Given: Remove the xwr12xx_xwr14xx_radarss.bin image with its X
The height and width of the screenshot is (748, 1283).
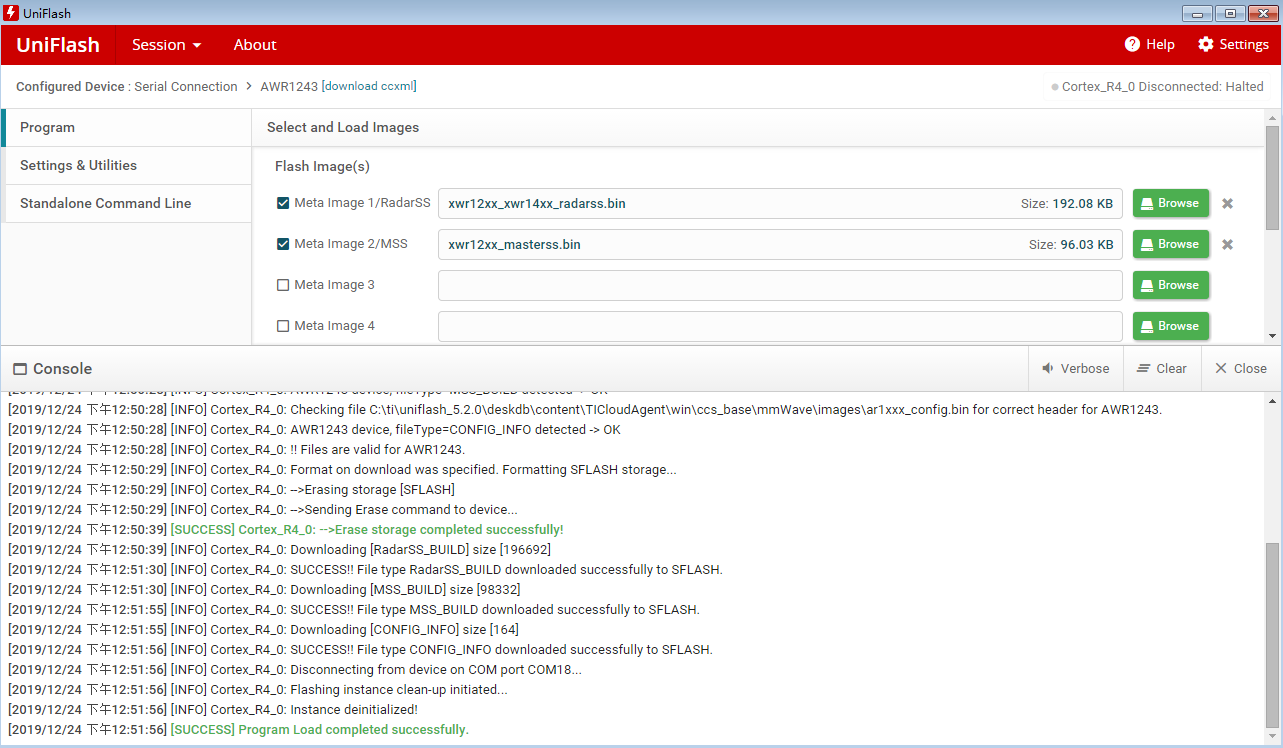Looking at the screenshot, I should [x=1227, y=203].
